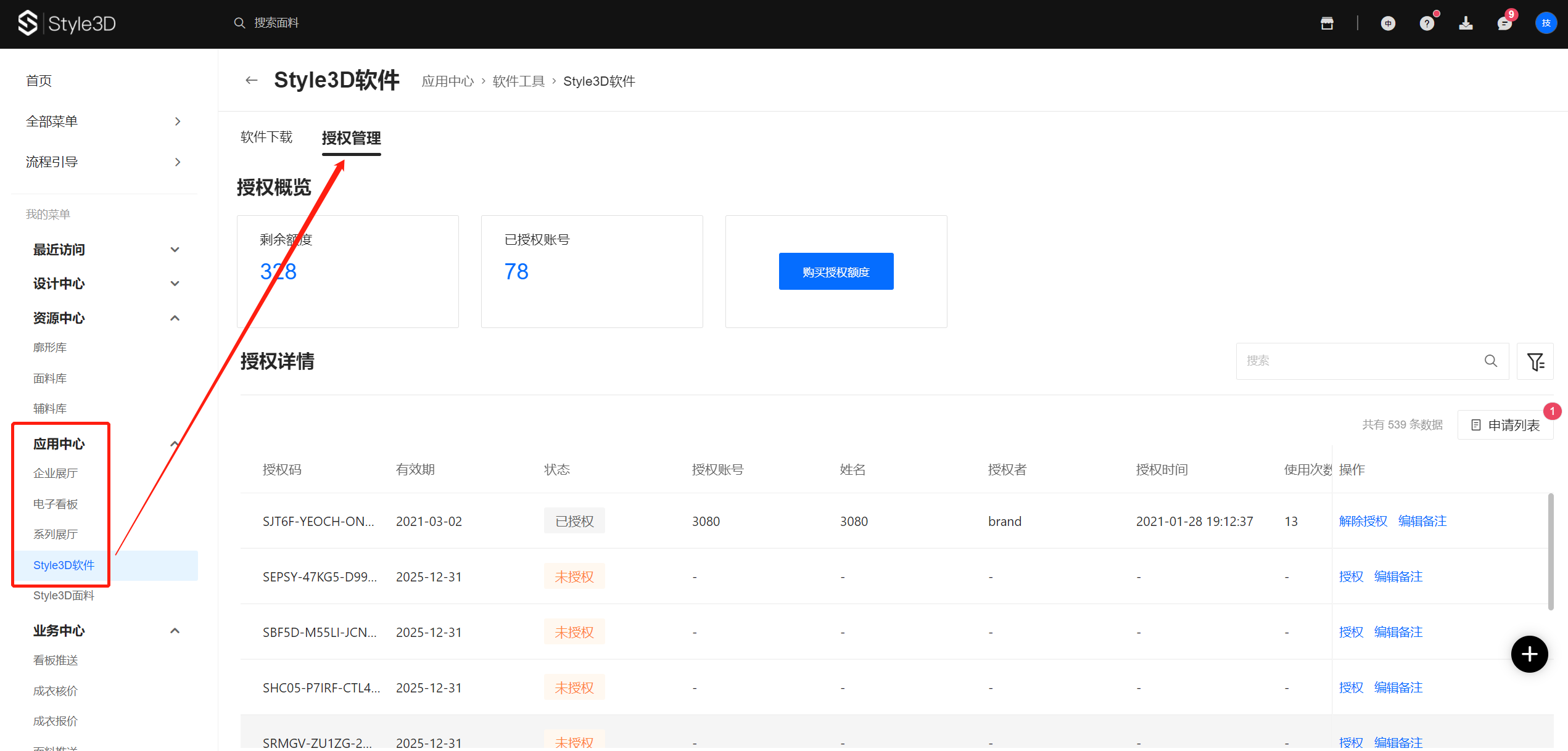Open the 申请列表 button

1505,425
